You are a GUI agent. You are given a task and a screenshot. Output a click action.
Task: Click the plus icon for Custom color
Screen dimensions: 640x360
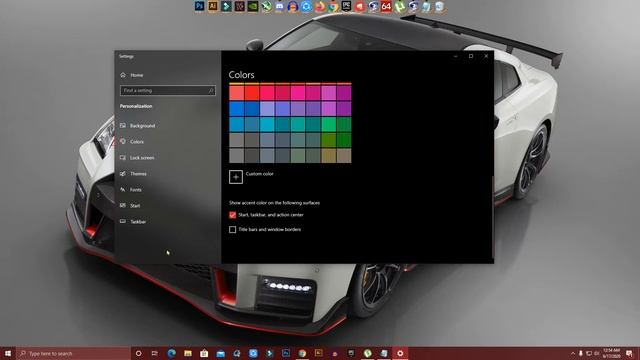[x=236, y=177]
